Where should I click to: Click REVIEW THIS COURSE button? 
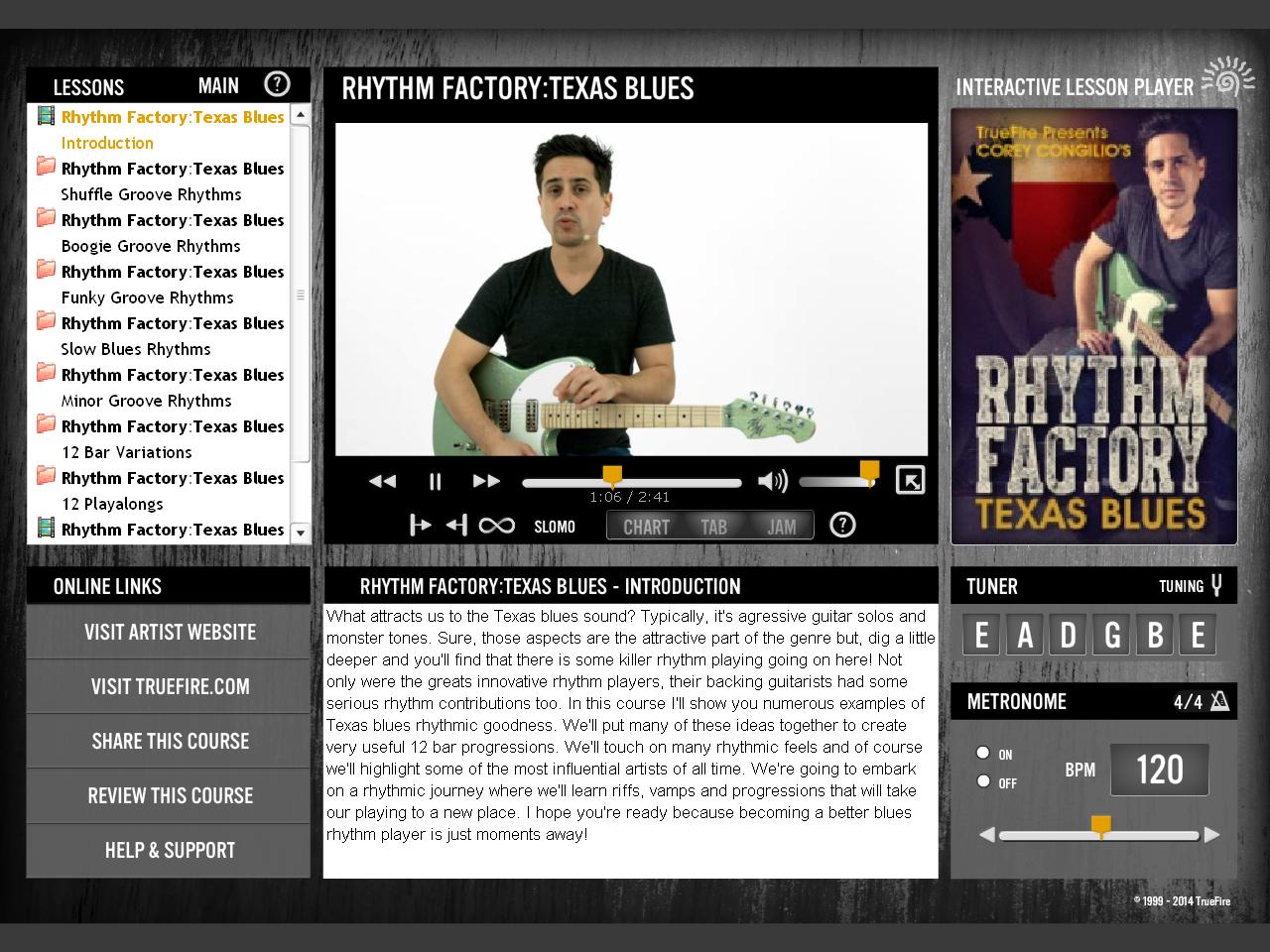click(x=169, y=795)
